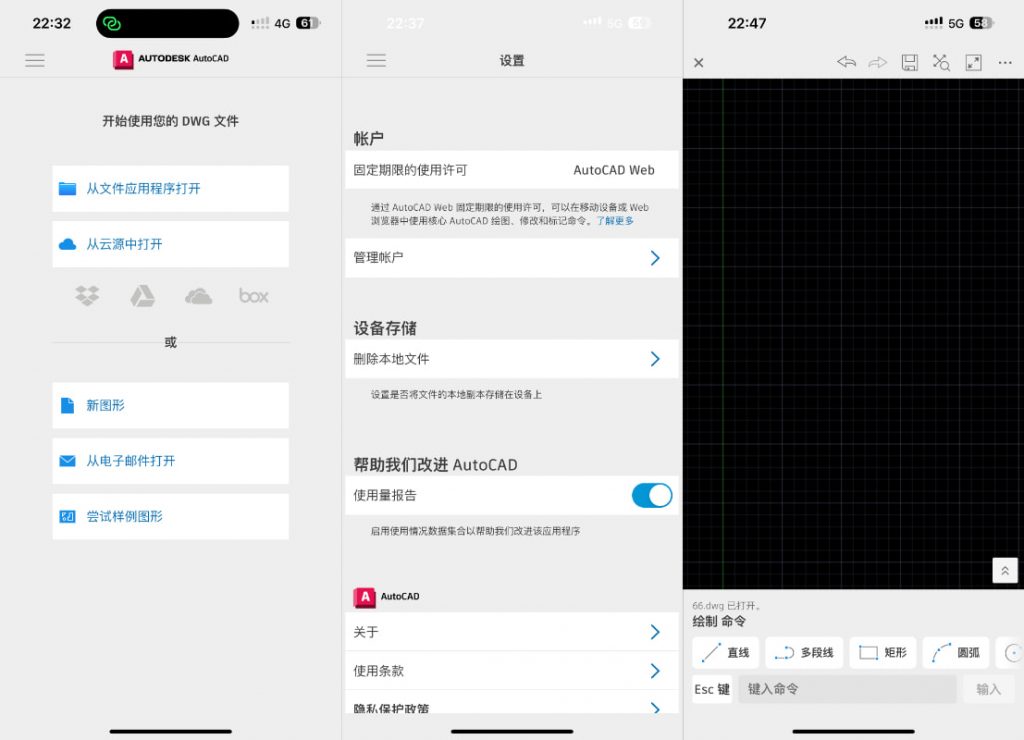Tap the green link icon in status pill
The height and width of the screenshot is (740, 1024).
coord(112,24)
